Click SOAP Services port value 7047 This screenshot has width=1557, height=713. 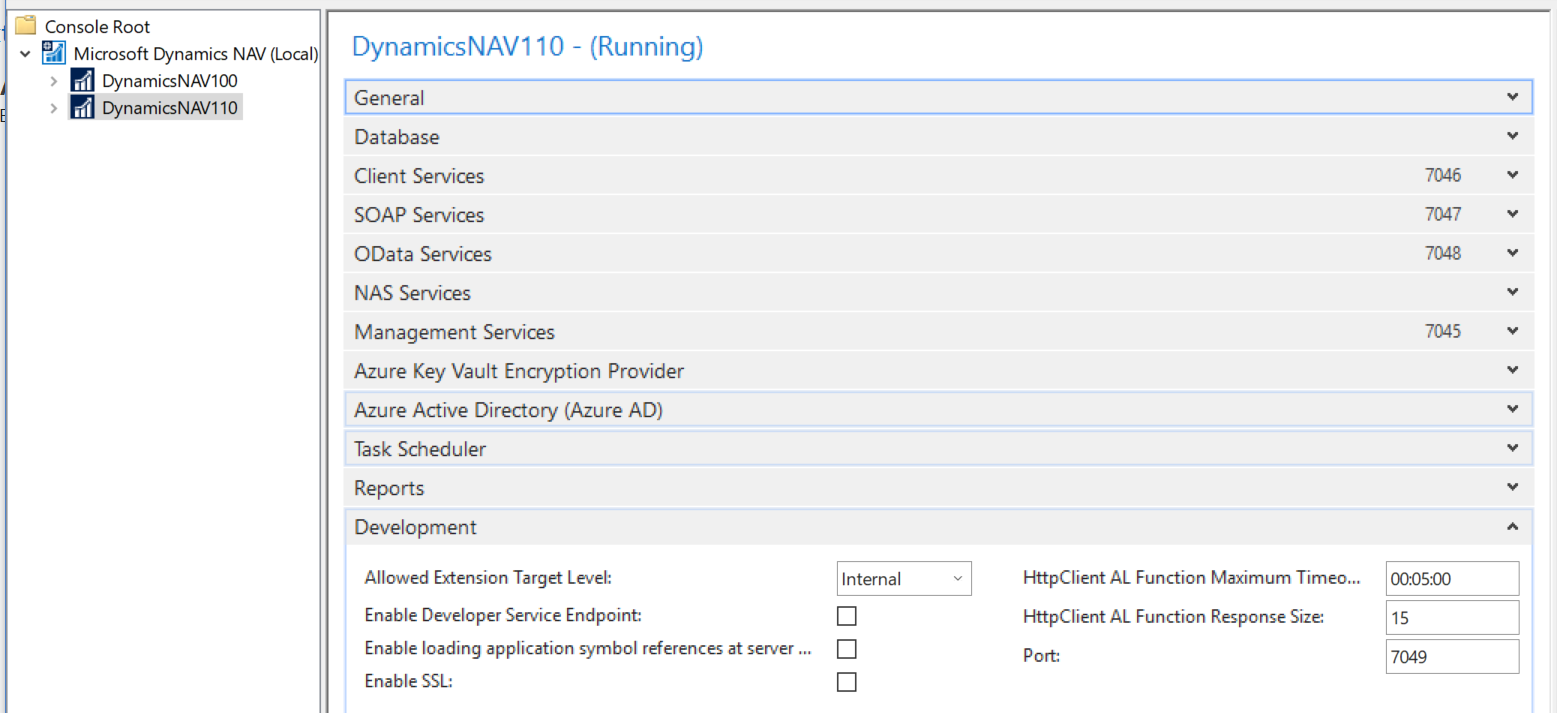click(1443, 214)
